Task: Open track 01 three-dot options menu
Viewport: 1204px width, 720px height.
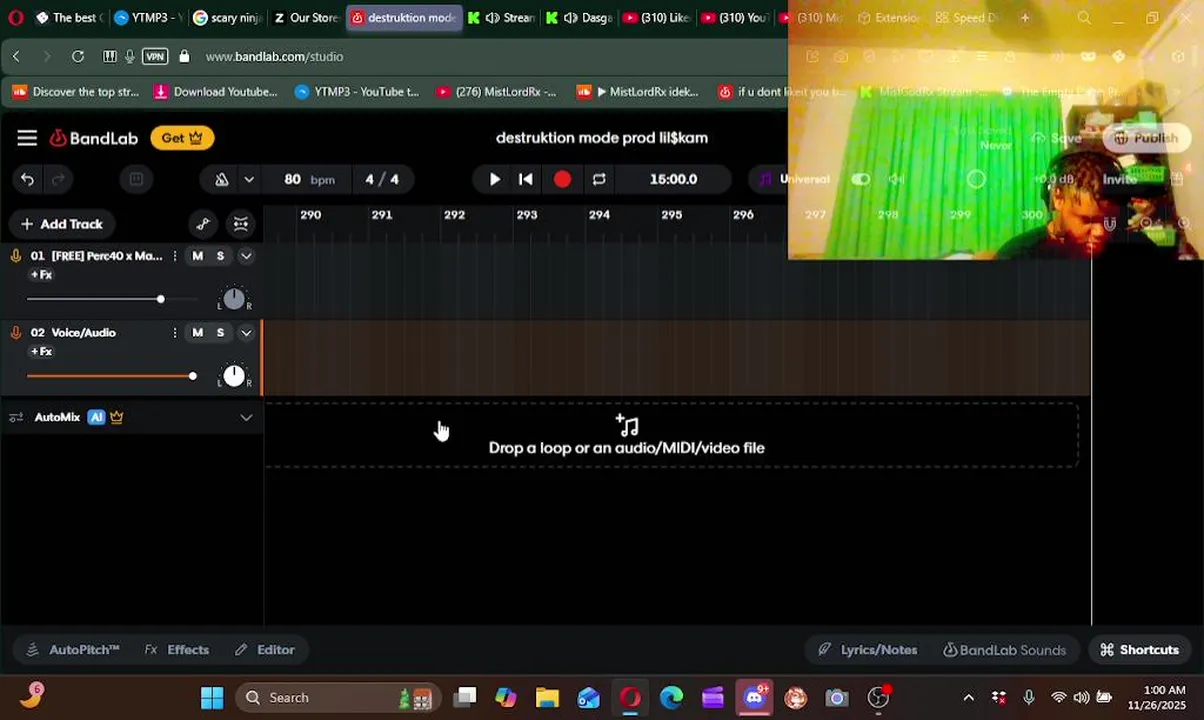Action: coord(175,256)
